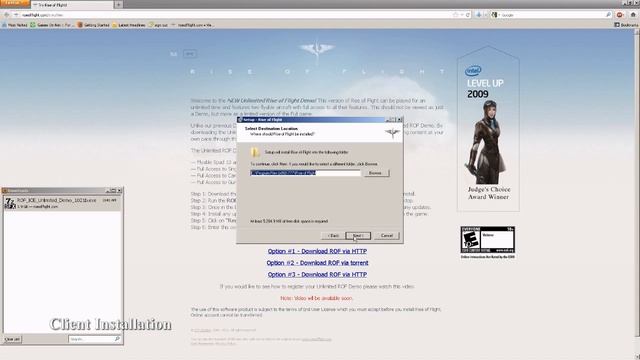Open a new browser tab
The width and height of the screenshot is (640, 360).
(118, 5)
